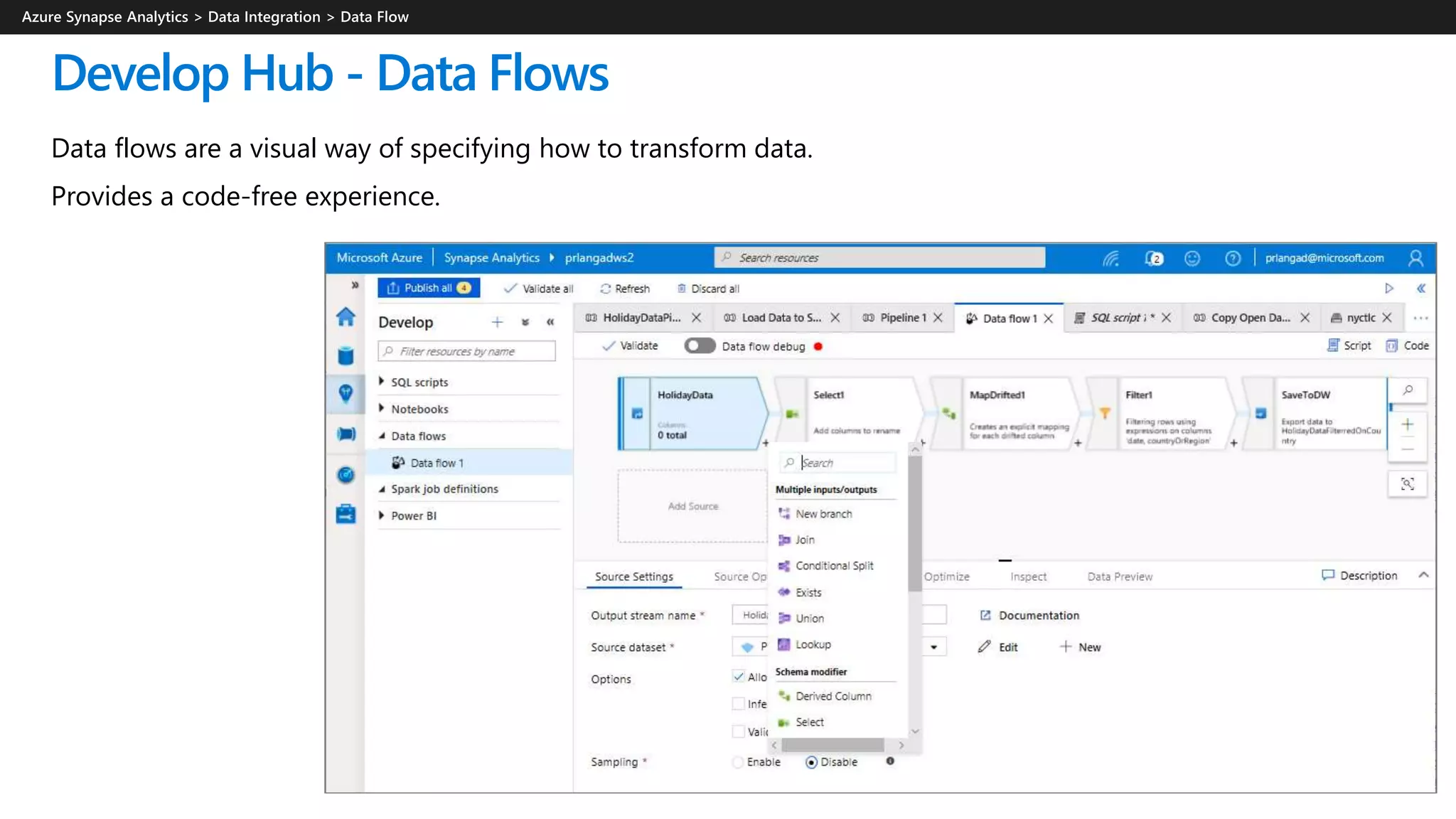
Task: Open the feedback smiley icon
Action: 1192,258
